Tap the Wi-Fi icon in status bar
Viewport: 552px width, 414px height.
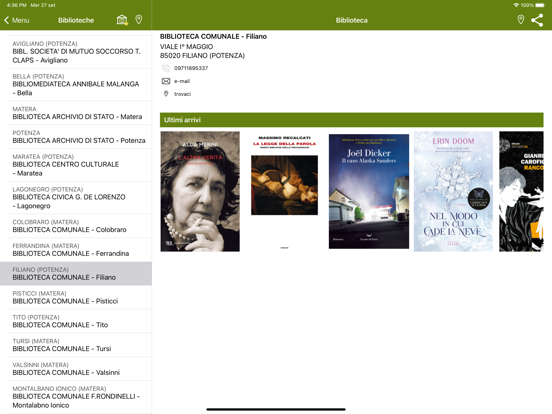[x=516, y=5]
